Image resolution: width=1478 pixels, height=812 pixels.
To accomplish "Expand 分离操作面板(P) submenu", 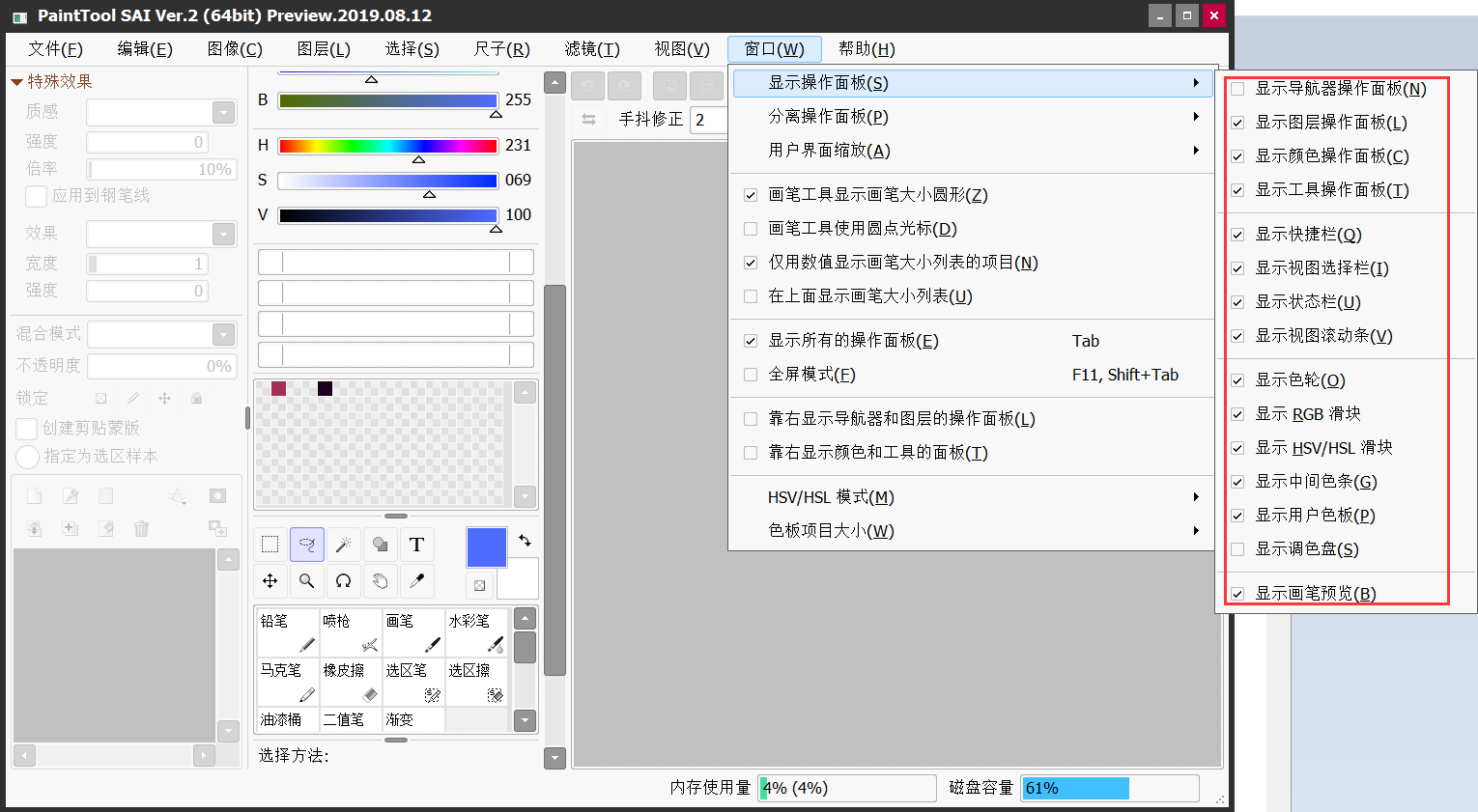I will [x=971, y=117].
